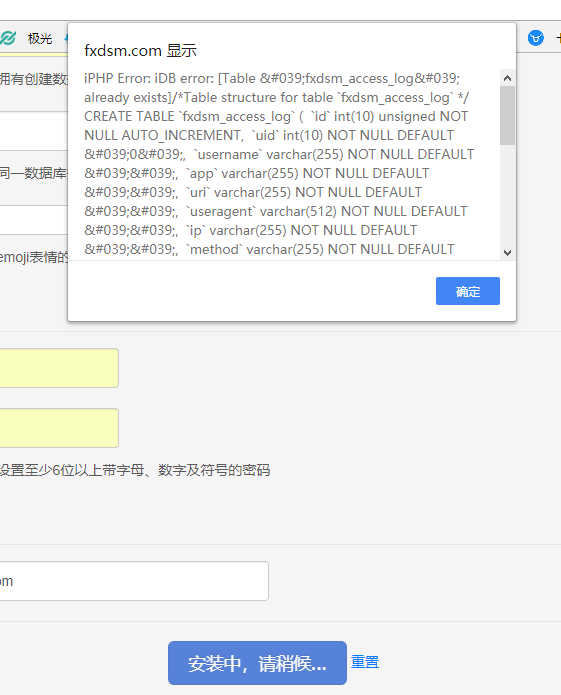Click the 安装中,请稍候... install button

pyautogui.click(x=257, y=663)
